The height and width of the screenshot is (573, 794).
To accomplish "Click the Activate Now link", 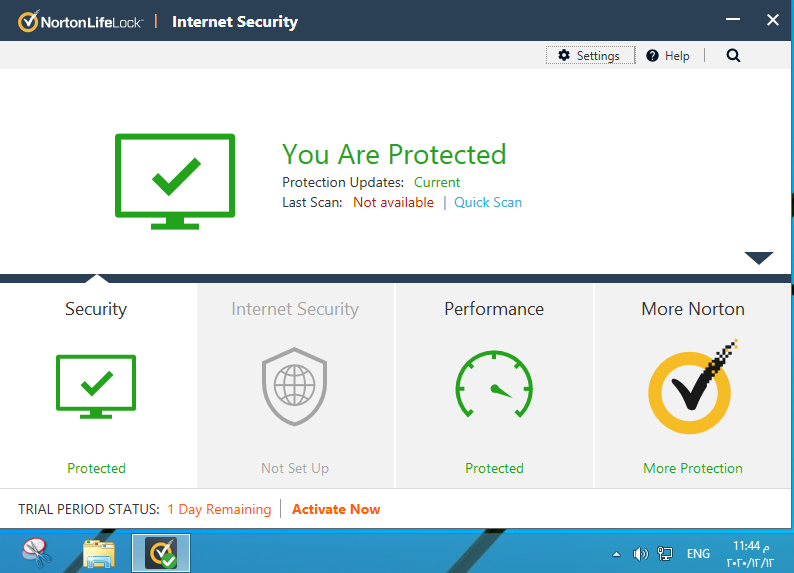I will click(336, 509).
